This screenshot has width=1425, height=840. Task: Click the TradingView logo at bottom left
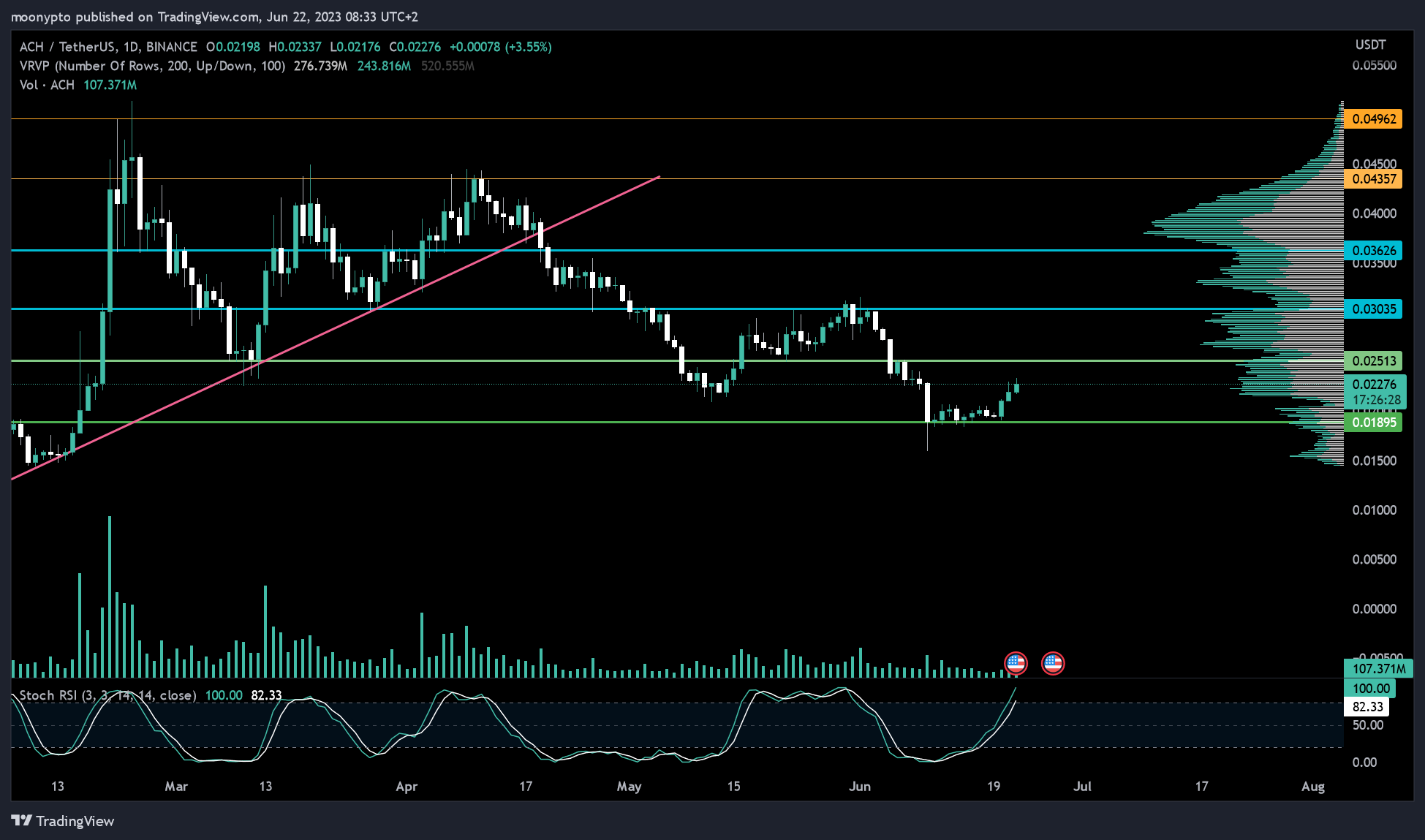click(x=63, y=821)
